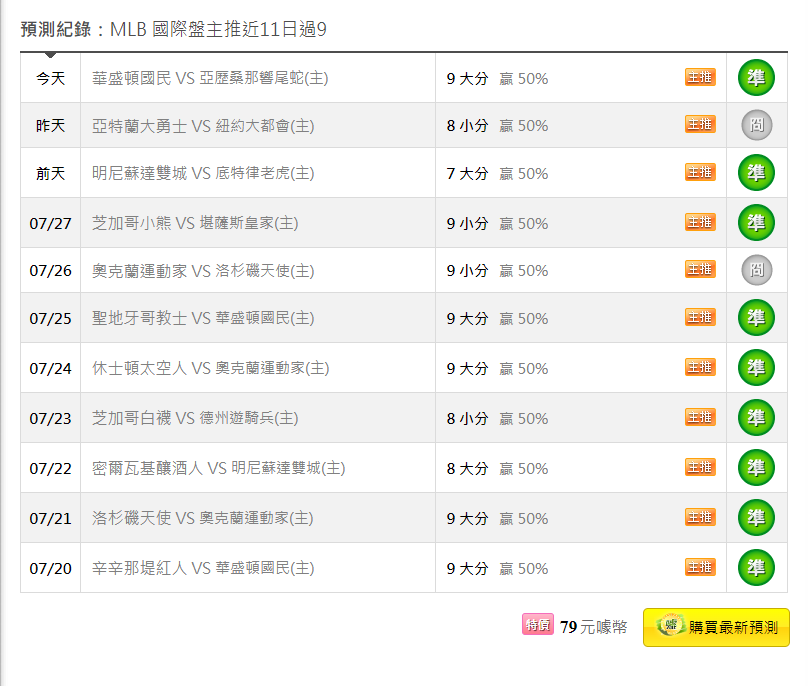Click 贏 50% in 07/25 row
Viewport: 808px width, 686px height.
click(x=524, y=318)
